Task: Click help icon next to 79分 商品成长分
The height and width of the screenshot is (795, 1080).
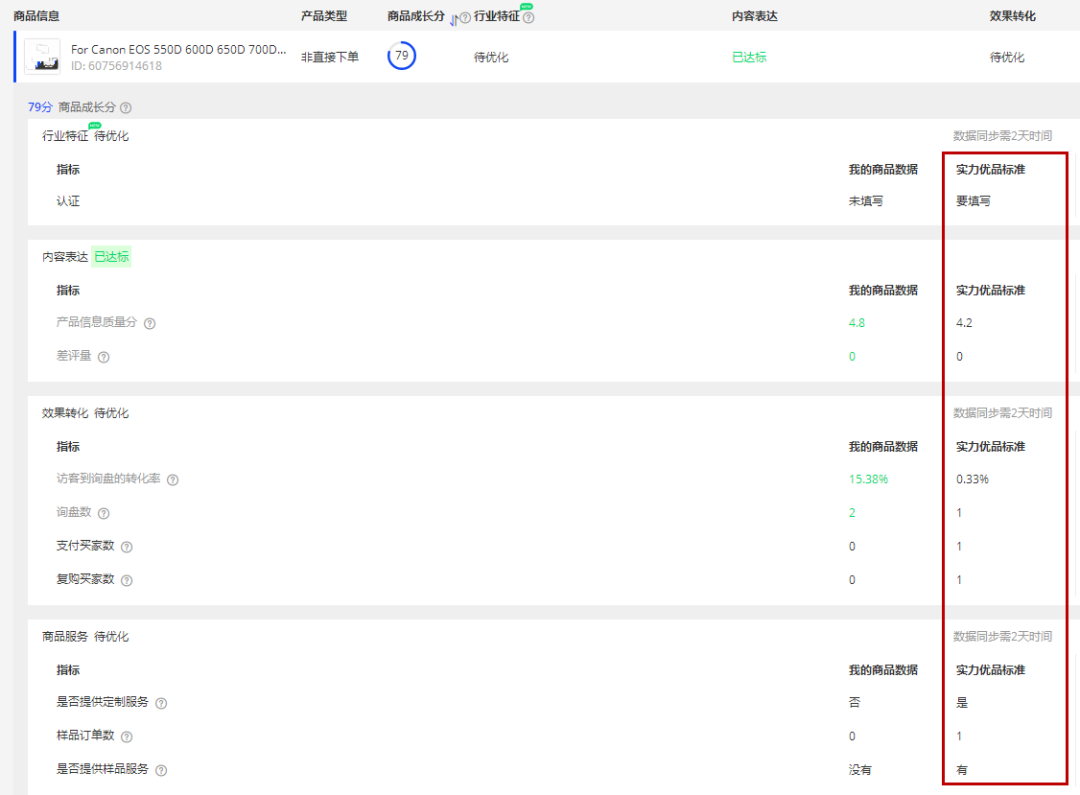Action: coord(125,107)
